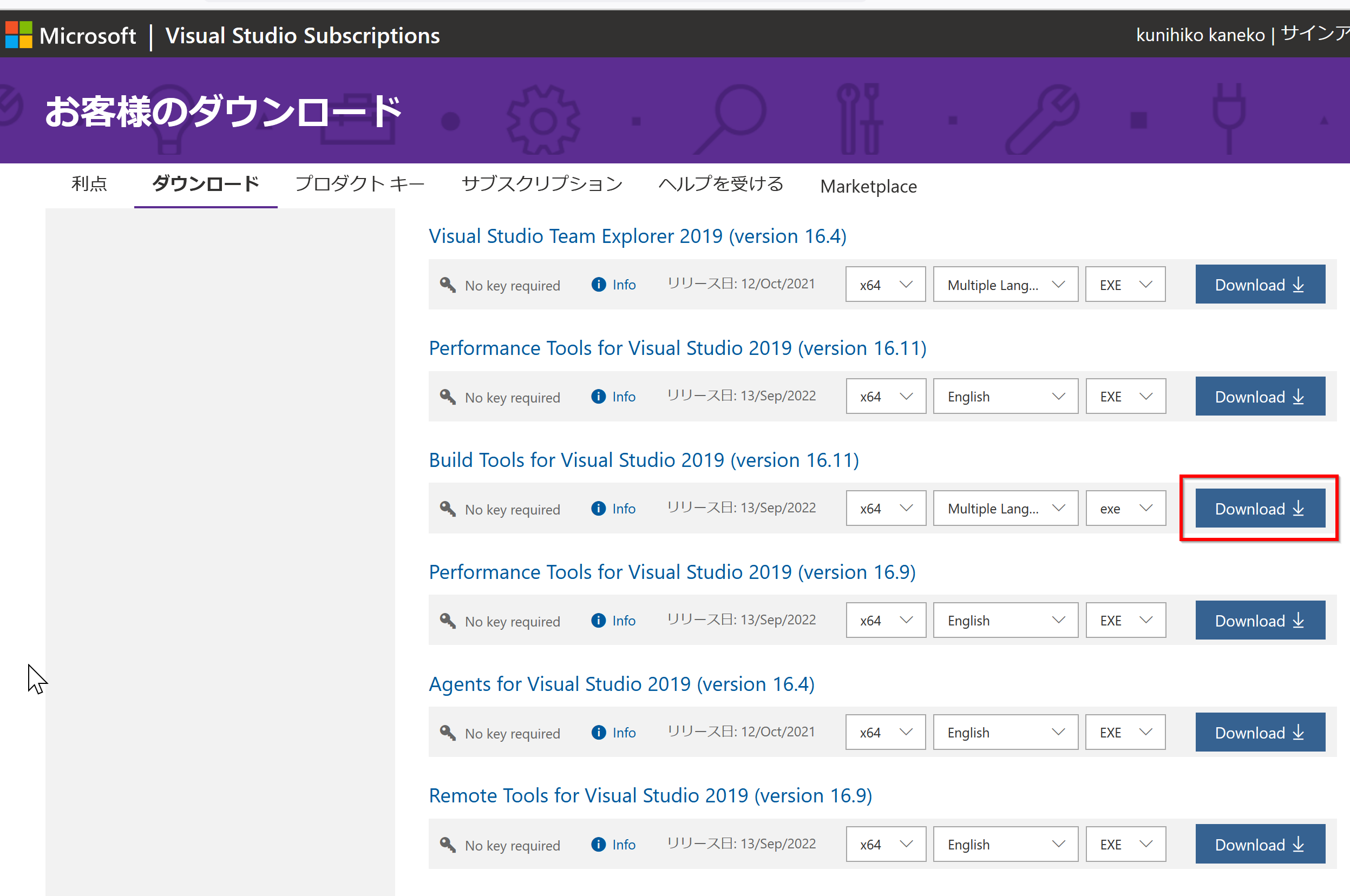Click key icon in Performance Tools 16.11 row
This screenshot has width=1350, height=896.
[x=448, y=397]
